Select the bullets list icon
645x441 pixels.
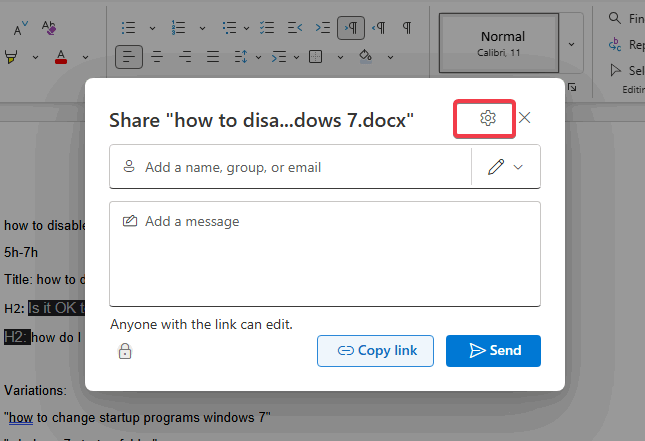[128, 28]
